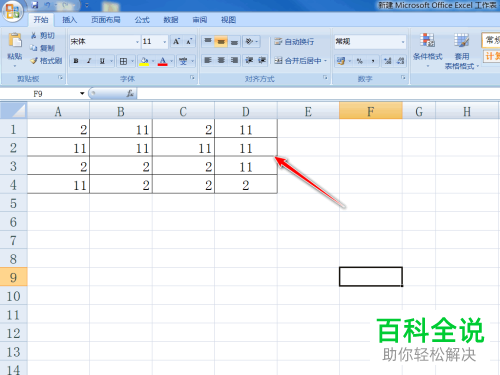Select middle vertical alignment

[221, 41]
